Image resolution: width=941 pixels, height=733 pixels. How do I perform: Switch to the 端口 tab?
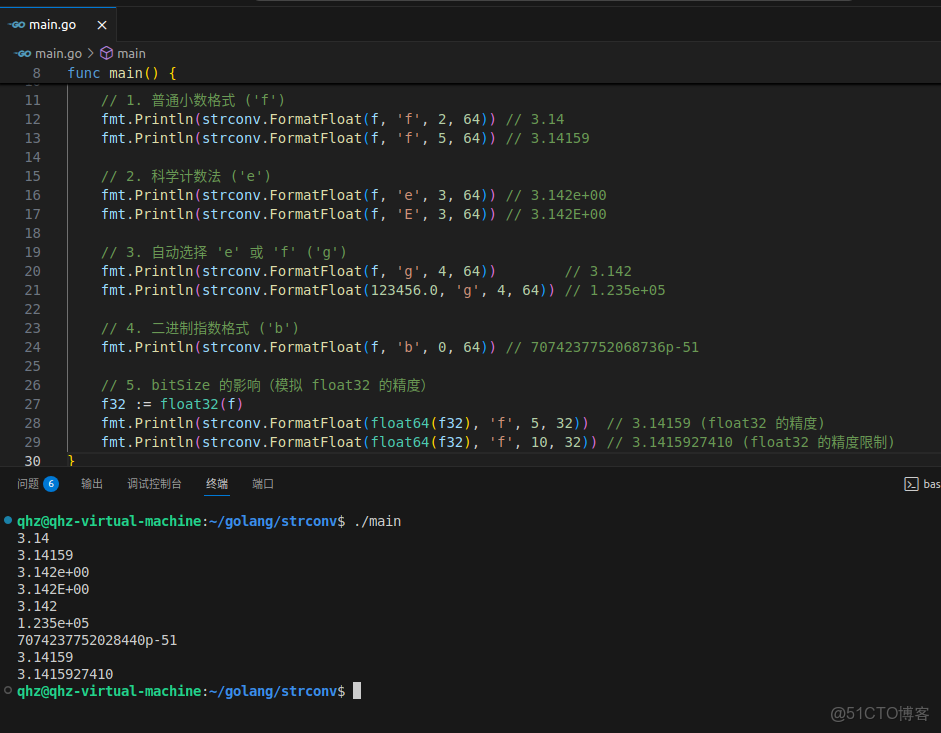[263, 484]
